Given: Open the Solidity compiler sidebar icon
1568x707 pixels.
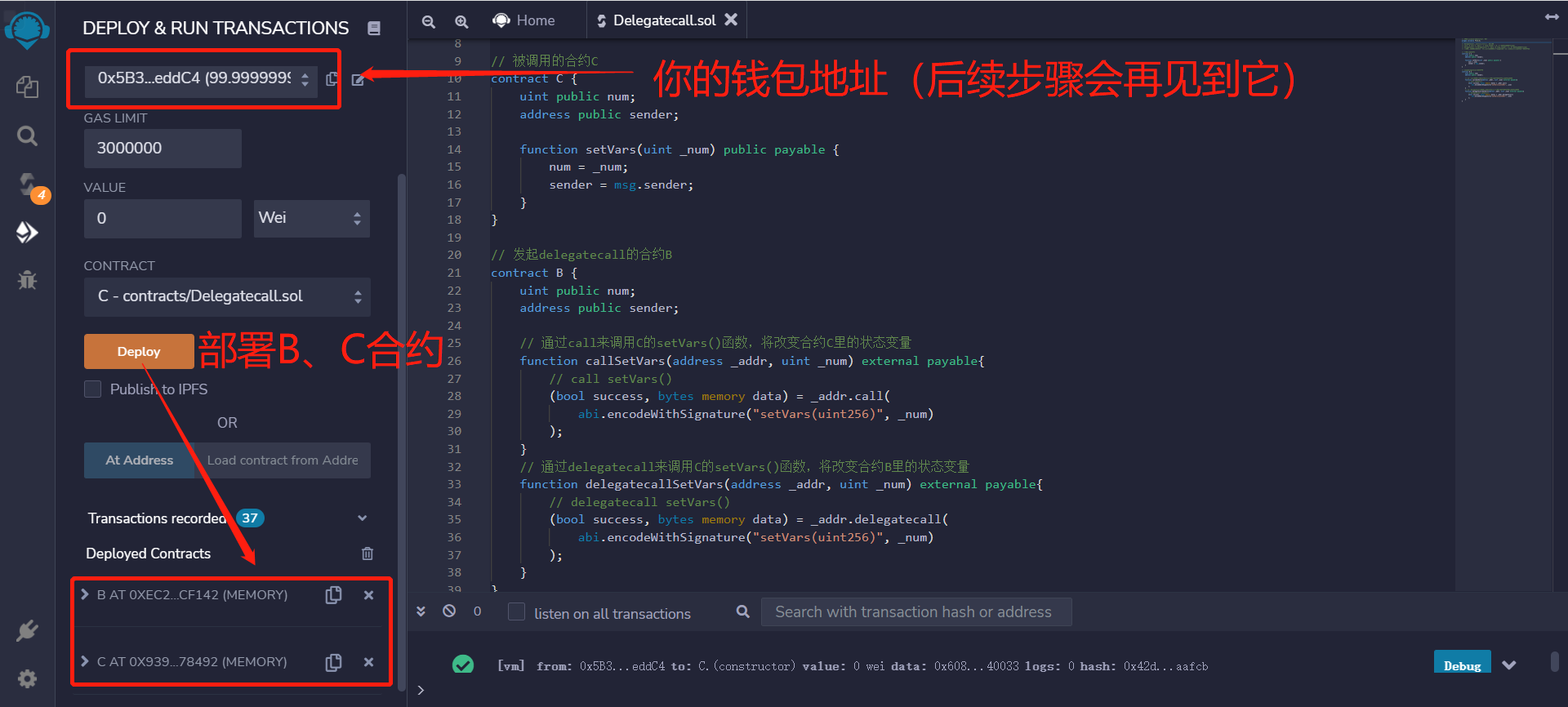Looking at the screenshot, I should click(x=27, y=185).
